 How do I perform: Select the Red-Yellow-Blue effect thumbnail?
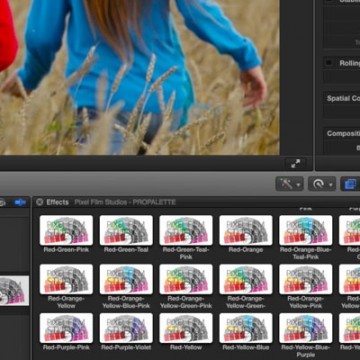246,328
